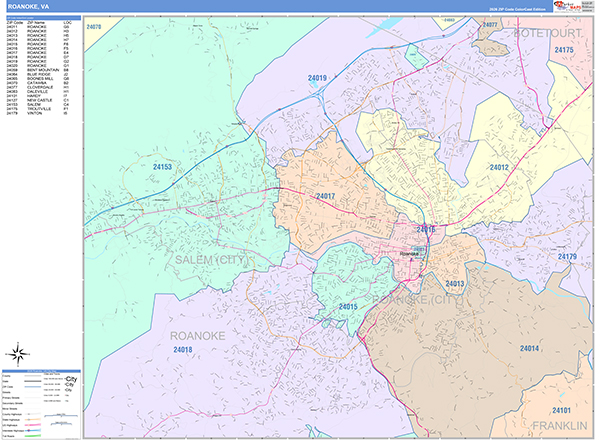Select NEW CASTLE row in ZIP index
600x440 pixels.
tap(40, 100)
